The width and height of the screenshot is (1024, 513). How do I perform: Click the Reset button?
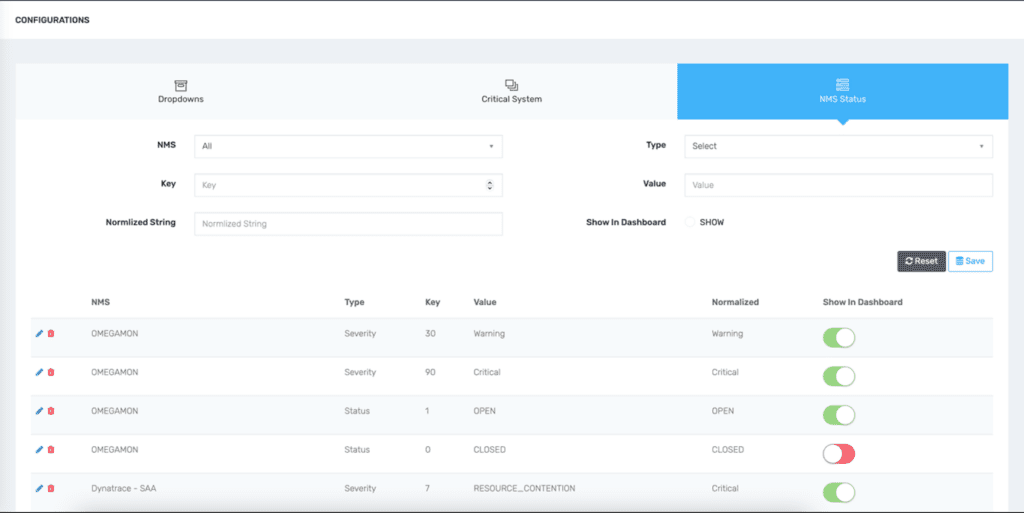click(921, 261)
